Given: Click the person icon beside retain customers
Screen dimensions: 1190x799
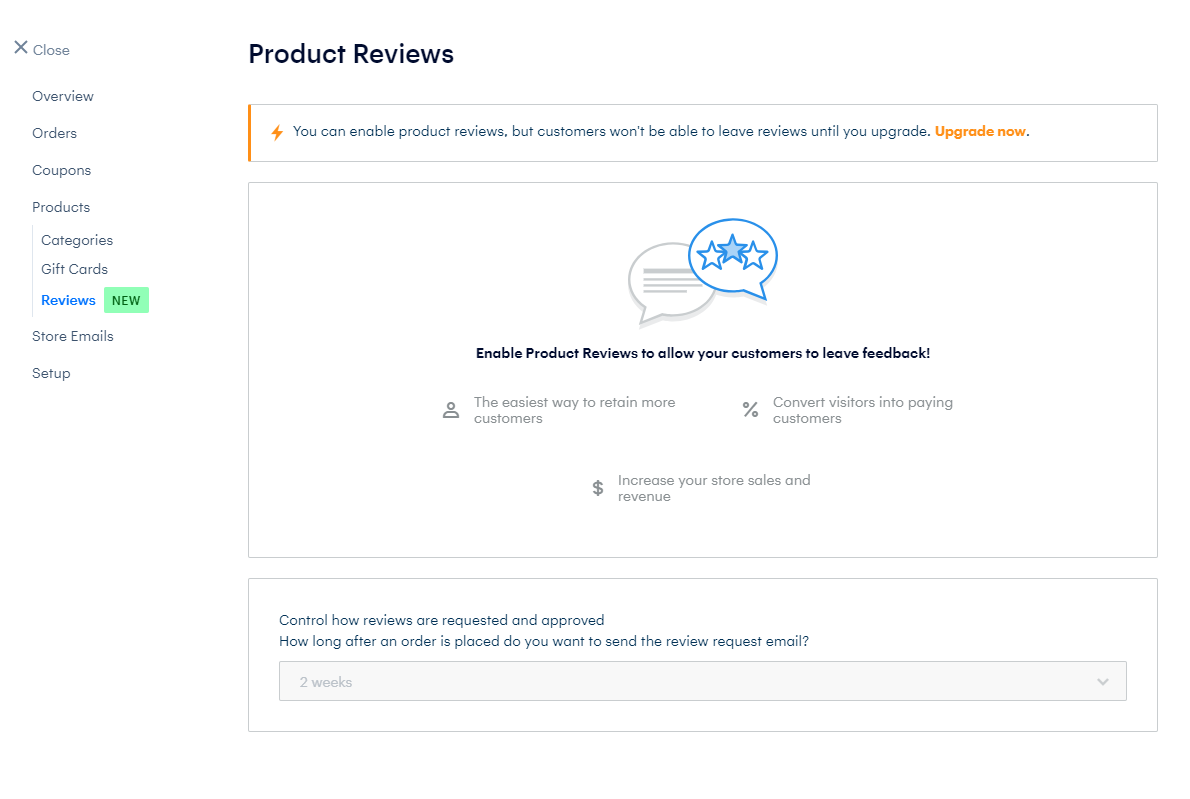Looking at the screenshot, I should [451, 411].
